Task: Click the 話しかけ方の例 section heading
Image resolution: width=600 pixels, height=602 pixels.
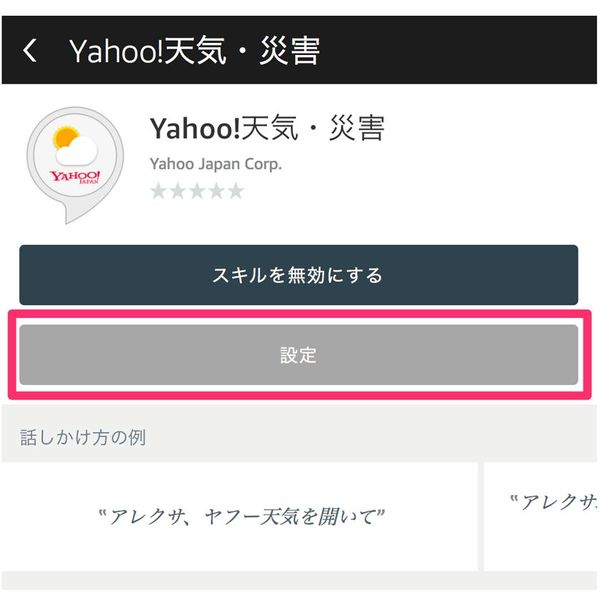Action: [84, 437]
